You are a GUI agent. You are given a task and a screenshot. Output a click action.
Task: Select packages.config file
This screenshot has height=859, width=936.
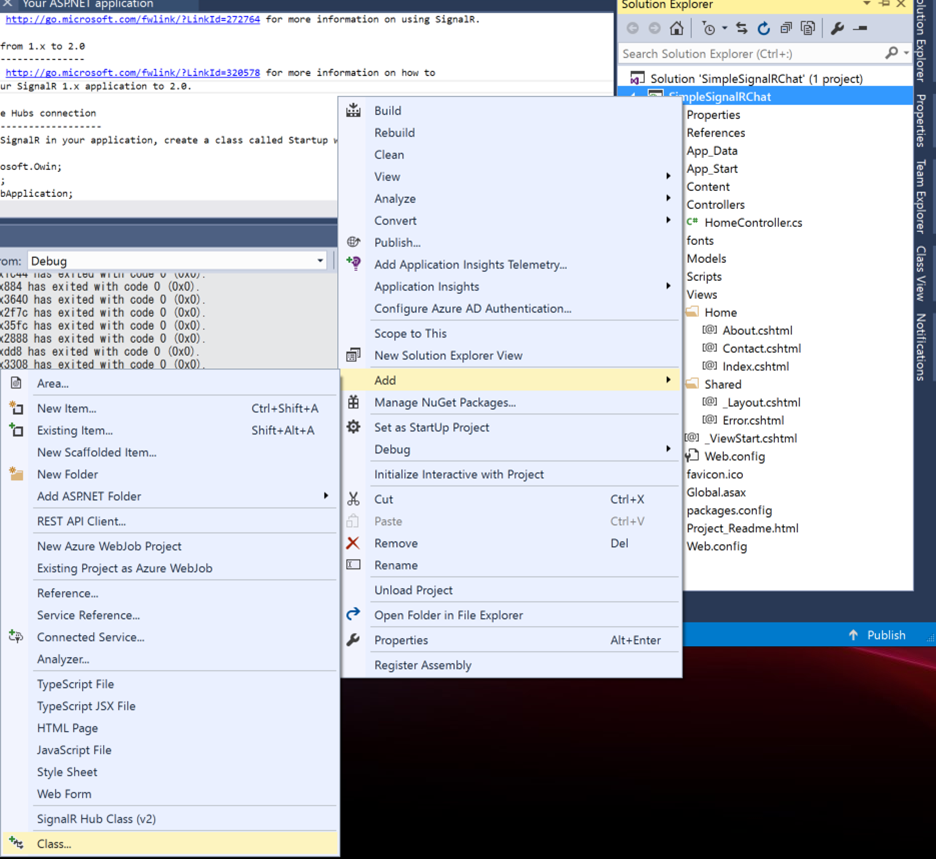(x=729, y=510)
